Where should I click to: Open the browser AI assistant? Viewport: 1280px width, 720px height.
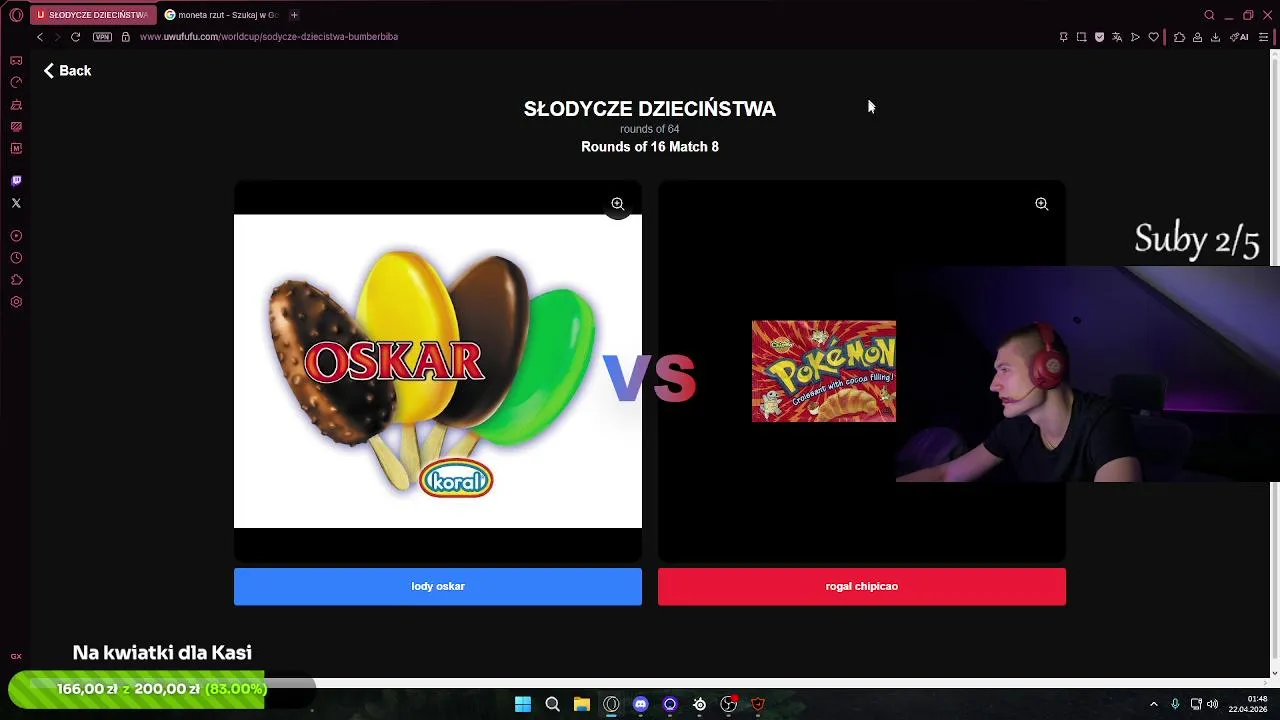[1239, 37]
